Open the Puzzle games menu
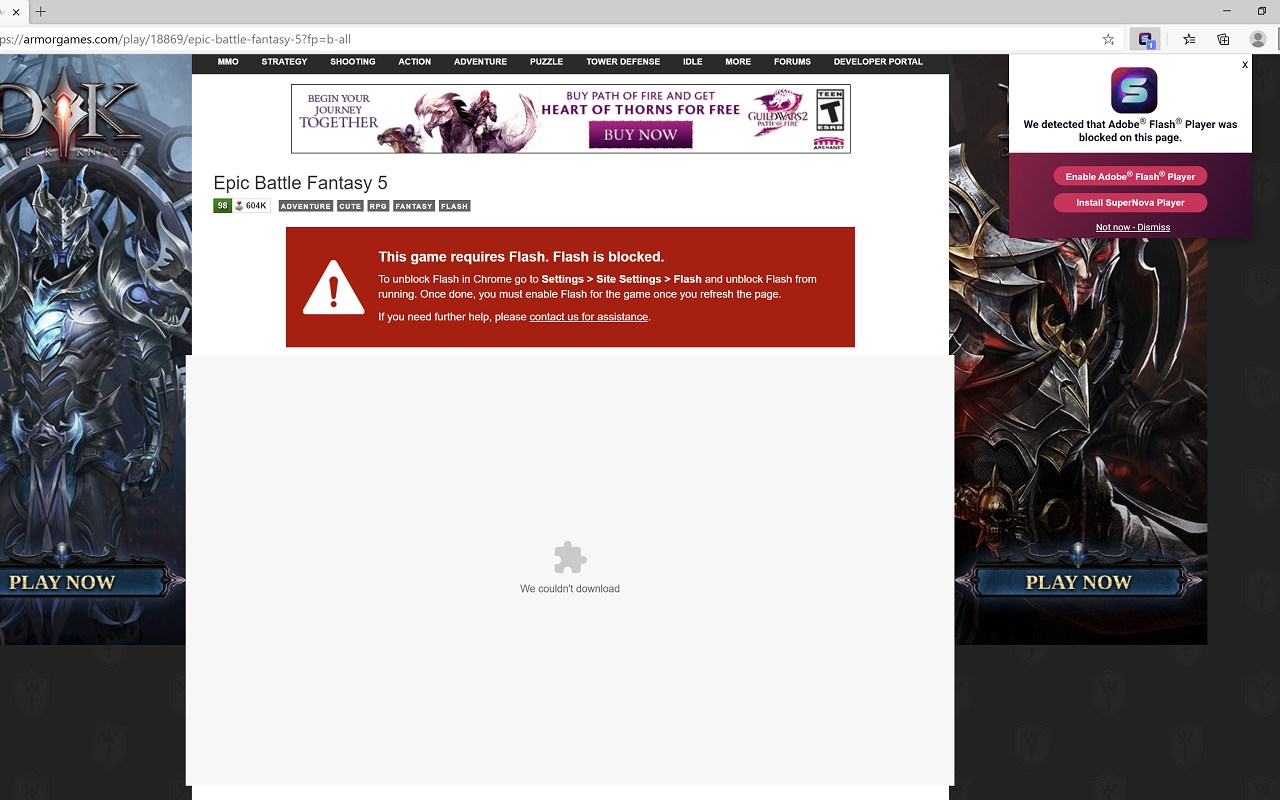The height and width of the screenshot is (800, 1280). coord(546,62)
